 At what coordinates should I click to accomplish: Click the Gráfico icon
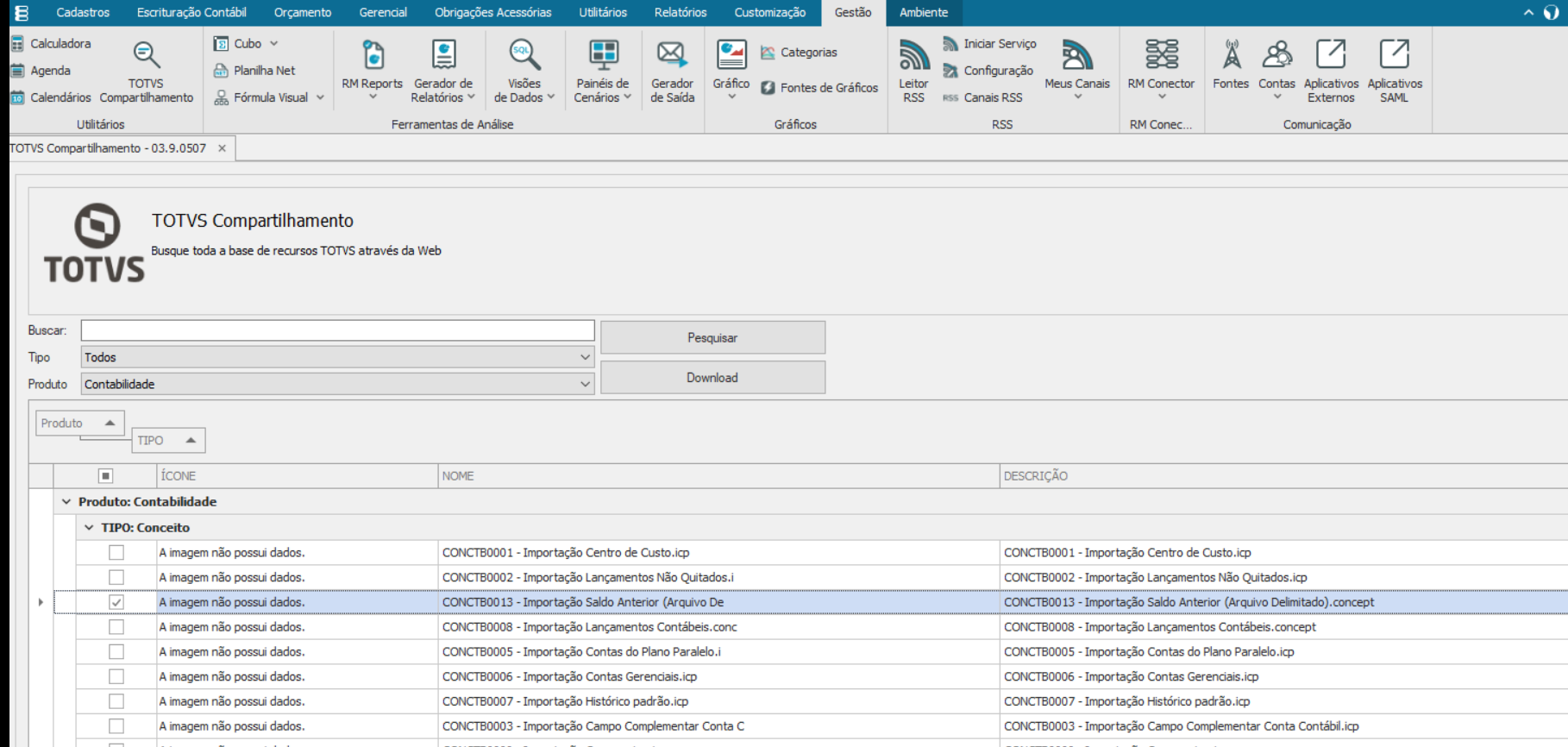[x=731, y=55]
